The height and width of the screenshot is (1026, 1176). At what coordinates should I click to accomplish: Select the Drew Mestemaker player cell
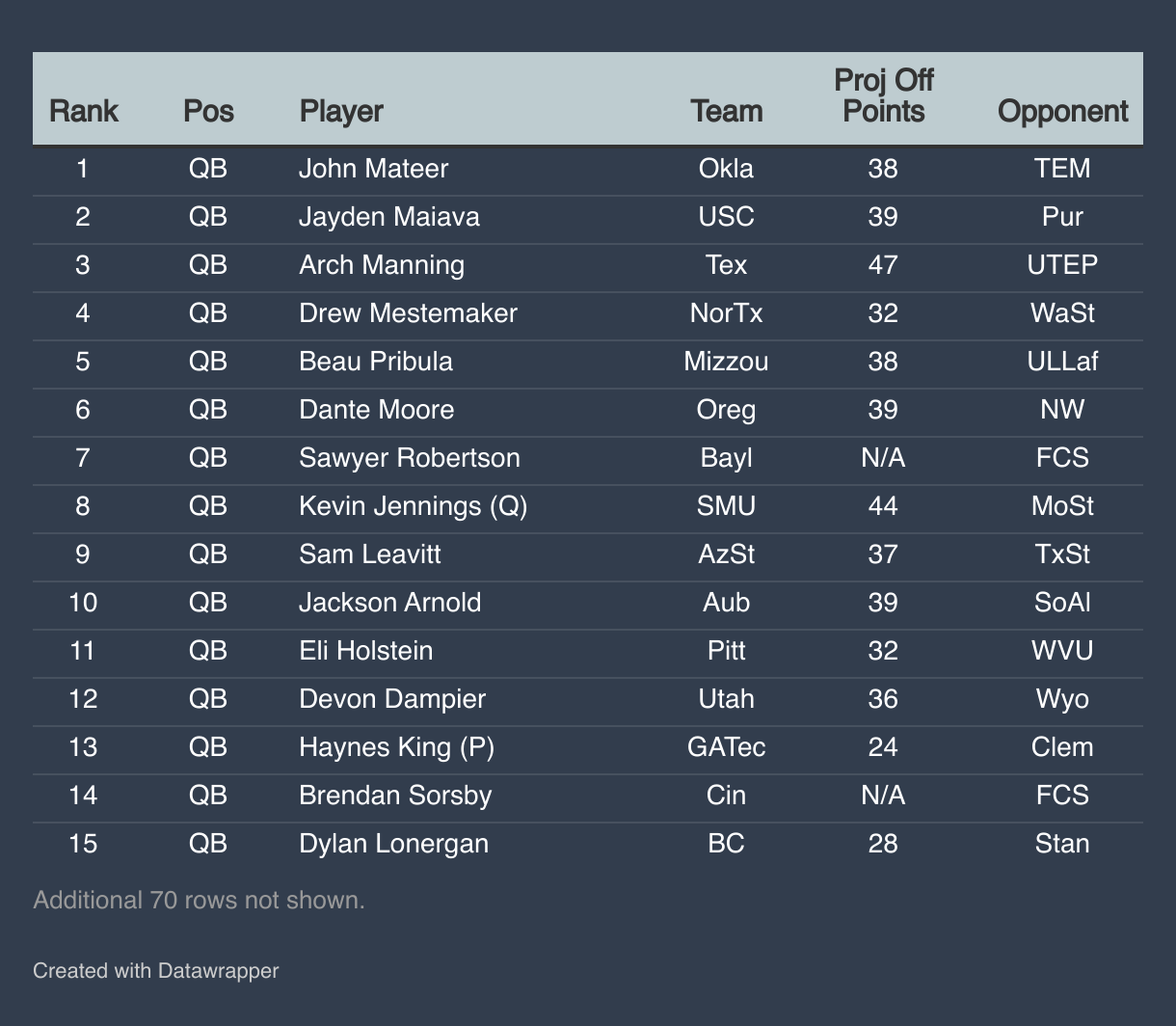[408, 313]
